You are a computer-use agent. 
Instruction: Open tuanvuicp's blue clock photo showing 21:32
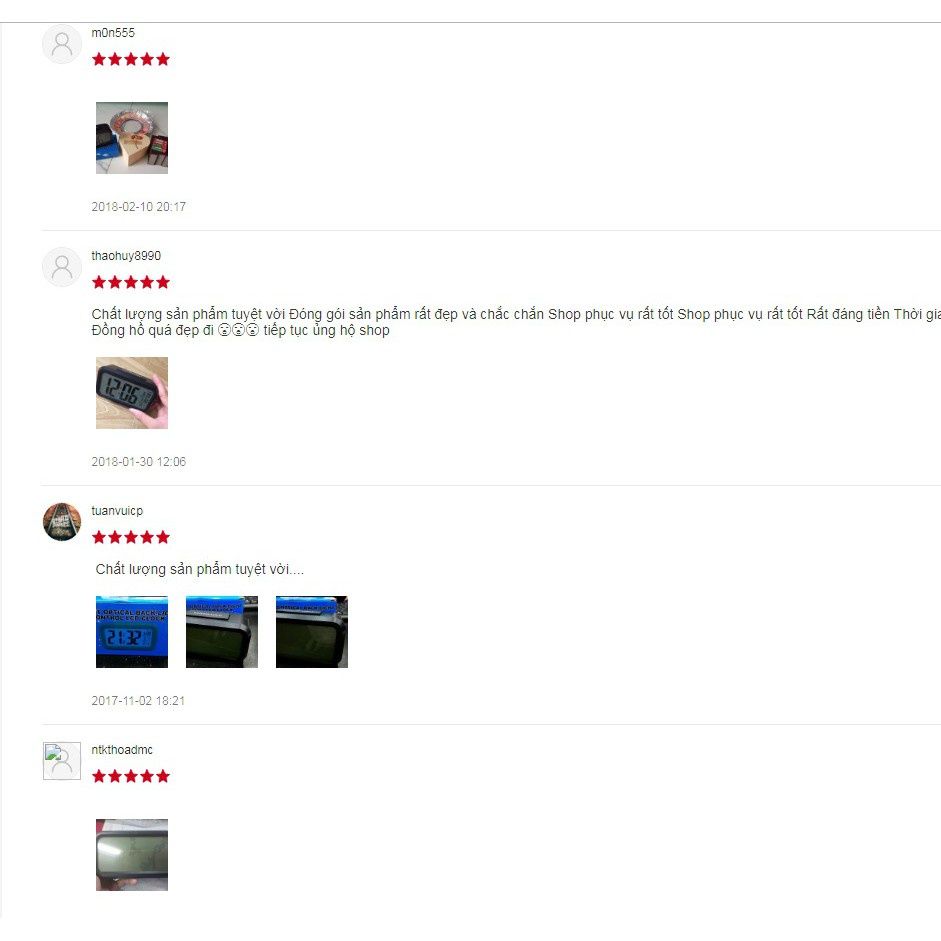(132, 632)
